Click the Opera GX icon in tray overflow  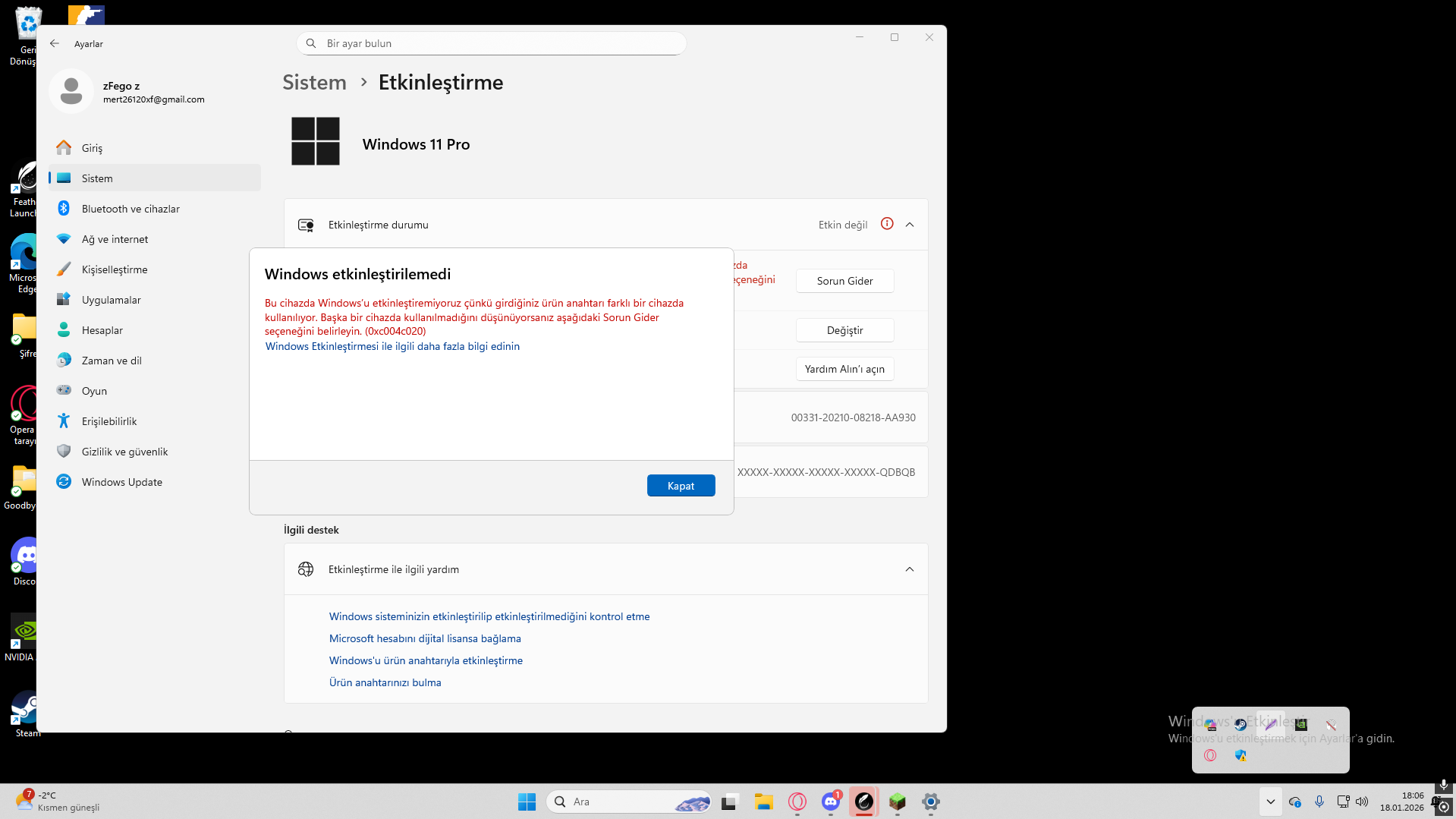point(1210,755)
